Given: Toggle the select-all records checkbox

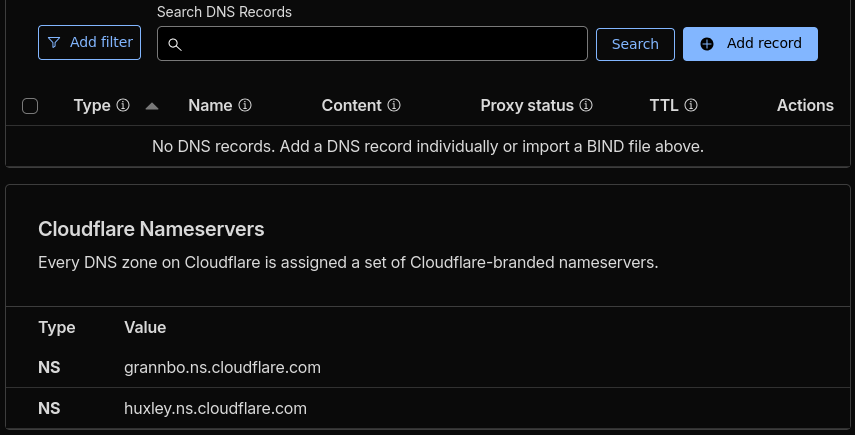Looking at the screenshot, I should (x=30, y=106).
